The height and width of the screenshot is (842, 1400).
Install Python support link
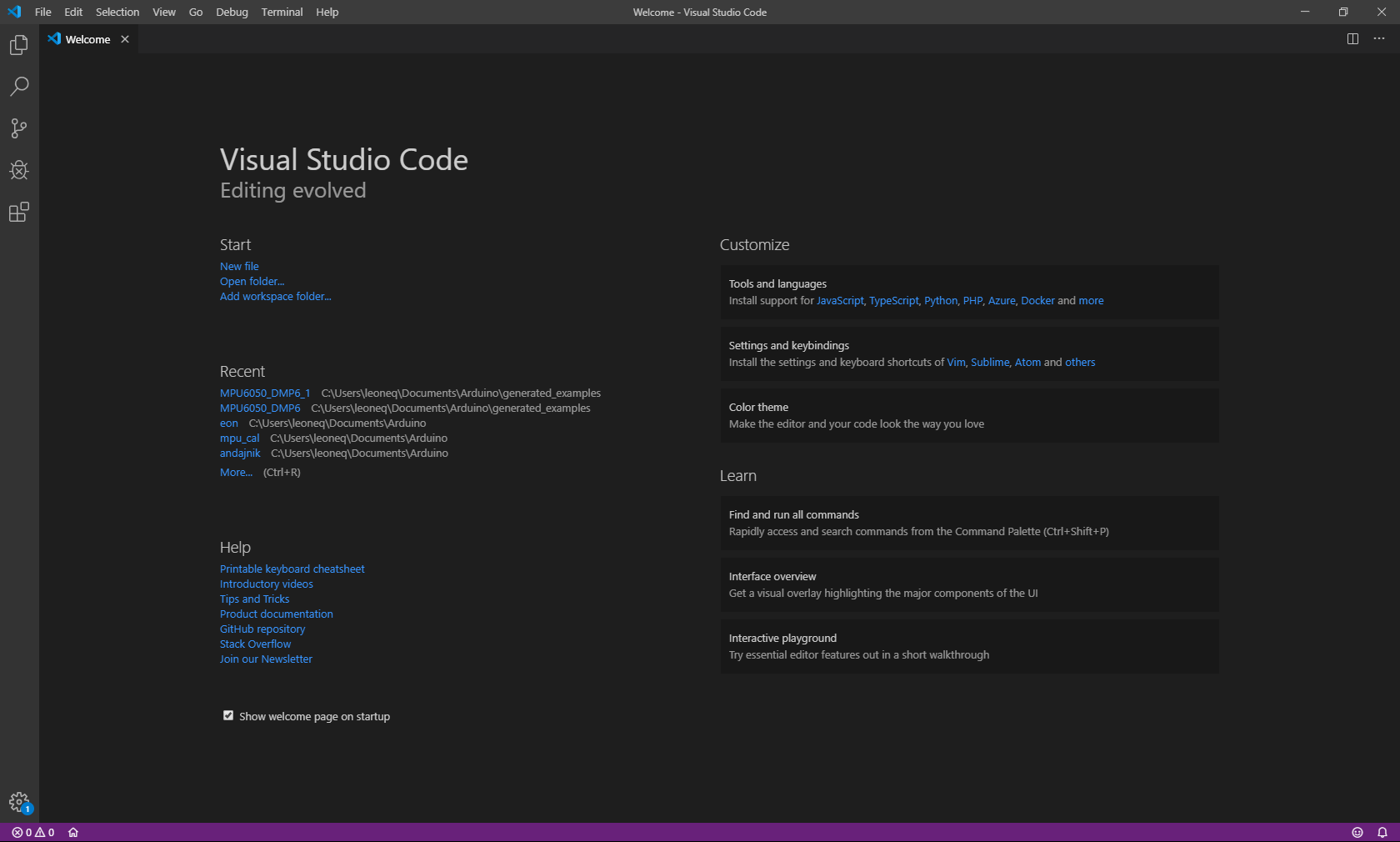tap(941, 300)
